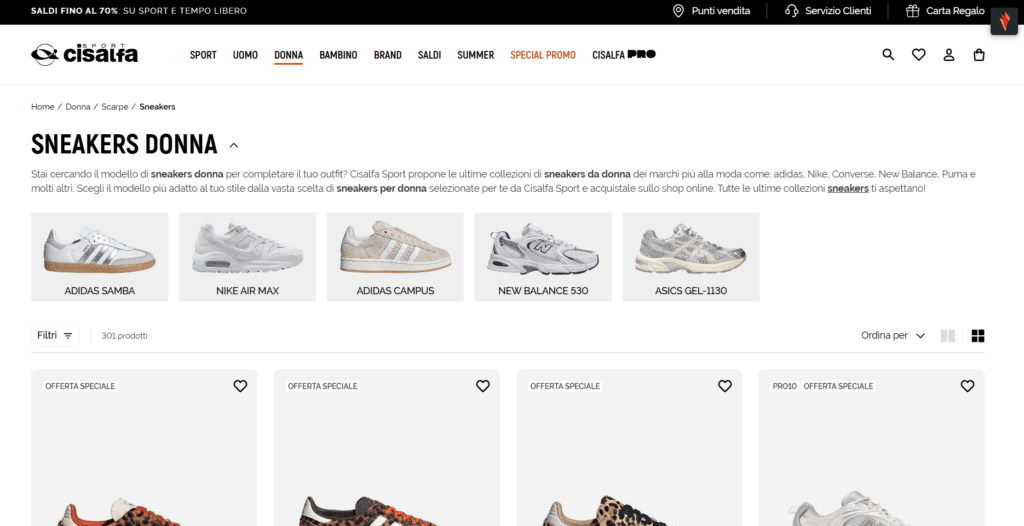Select the Nike Air Max category tile
The width and height of the screenshot is (1024, 526).
click(248, 257)
